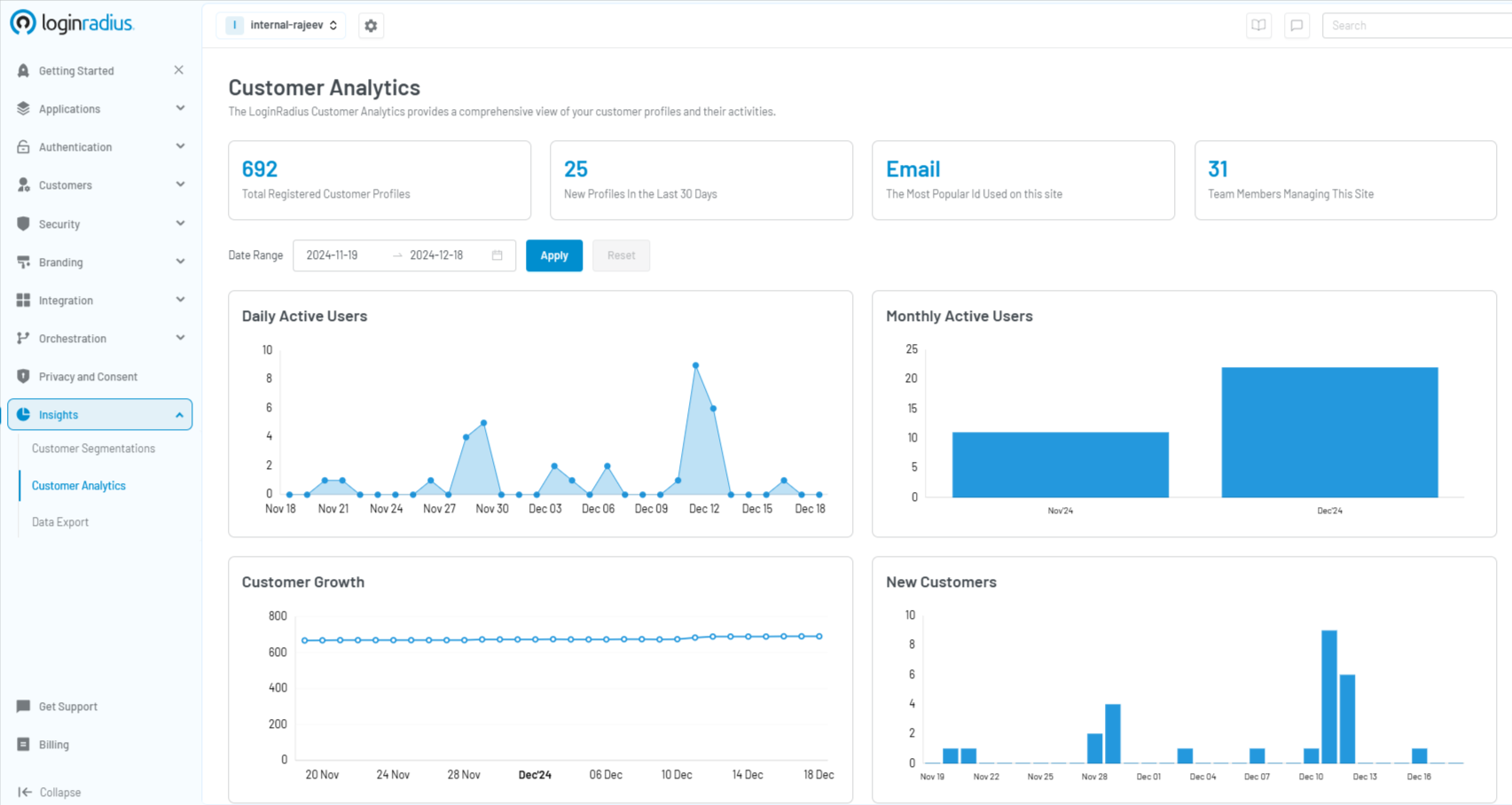Viewport: 1512px width, 805px height.
Task: Click the New Customers heading
Action: pos(941,582)
